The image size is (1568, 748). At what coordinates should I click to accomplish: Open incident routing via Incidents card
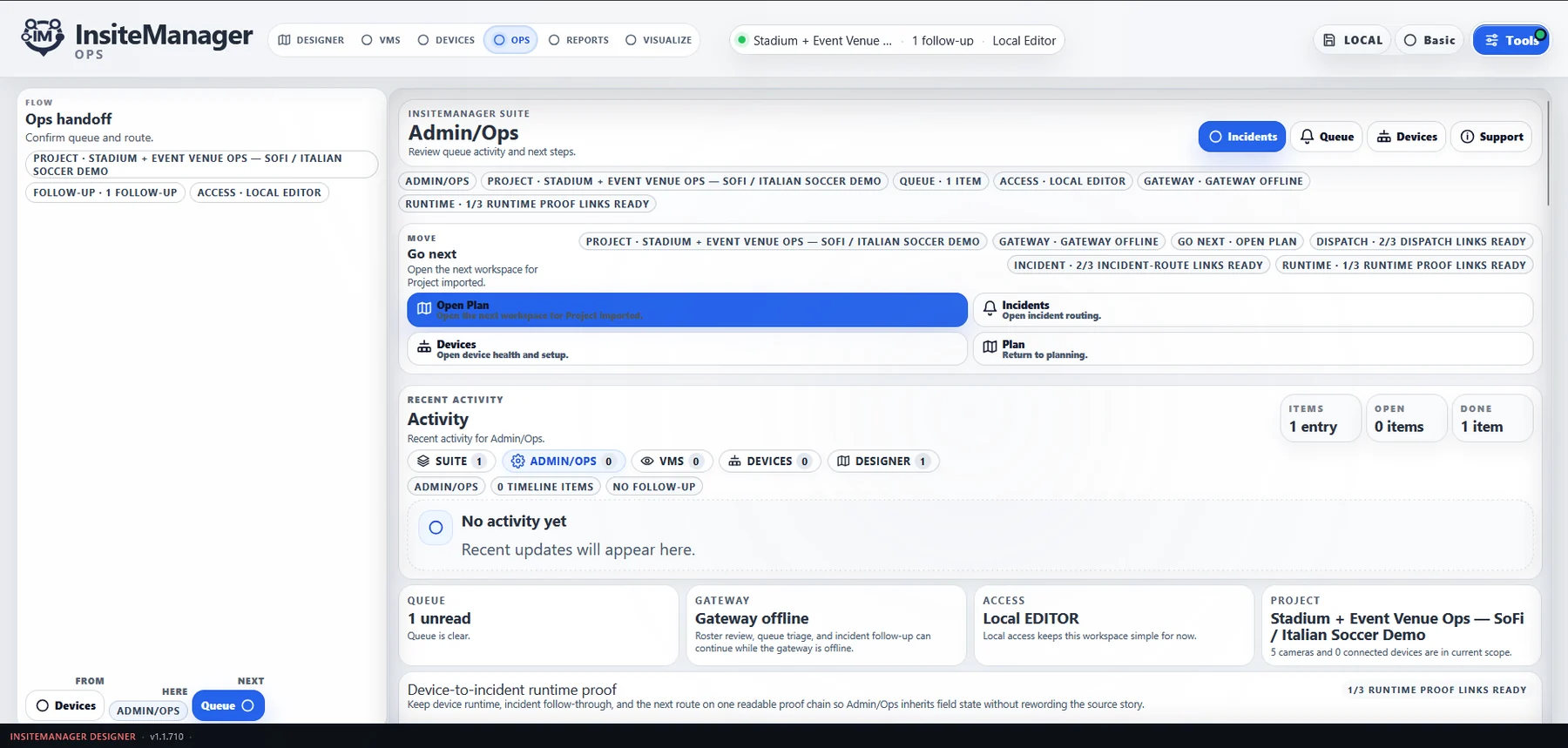point(1253,310)
